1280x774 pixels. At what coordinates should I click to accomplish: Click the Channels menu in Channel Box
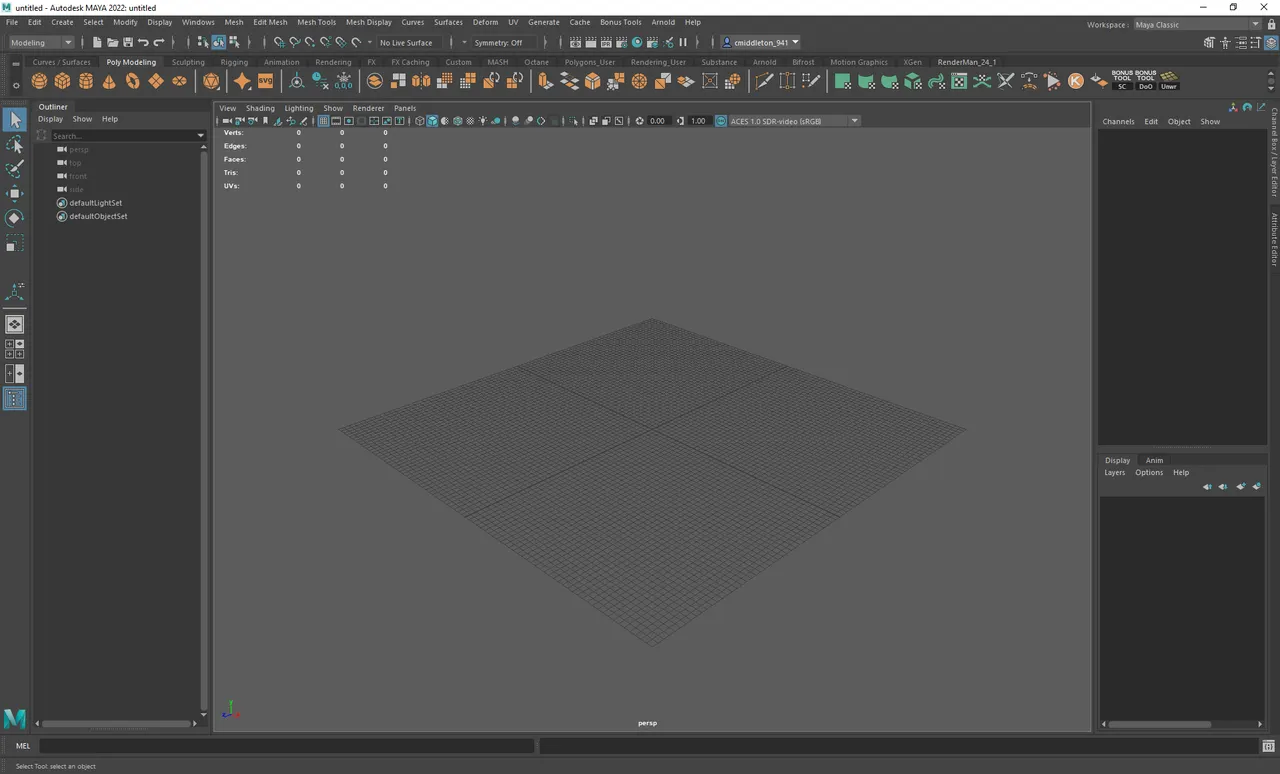(x=1118, y=121)
